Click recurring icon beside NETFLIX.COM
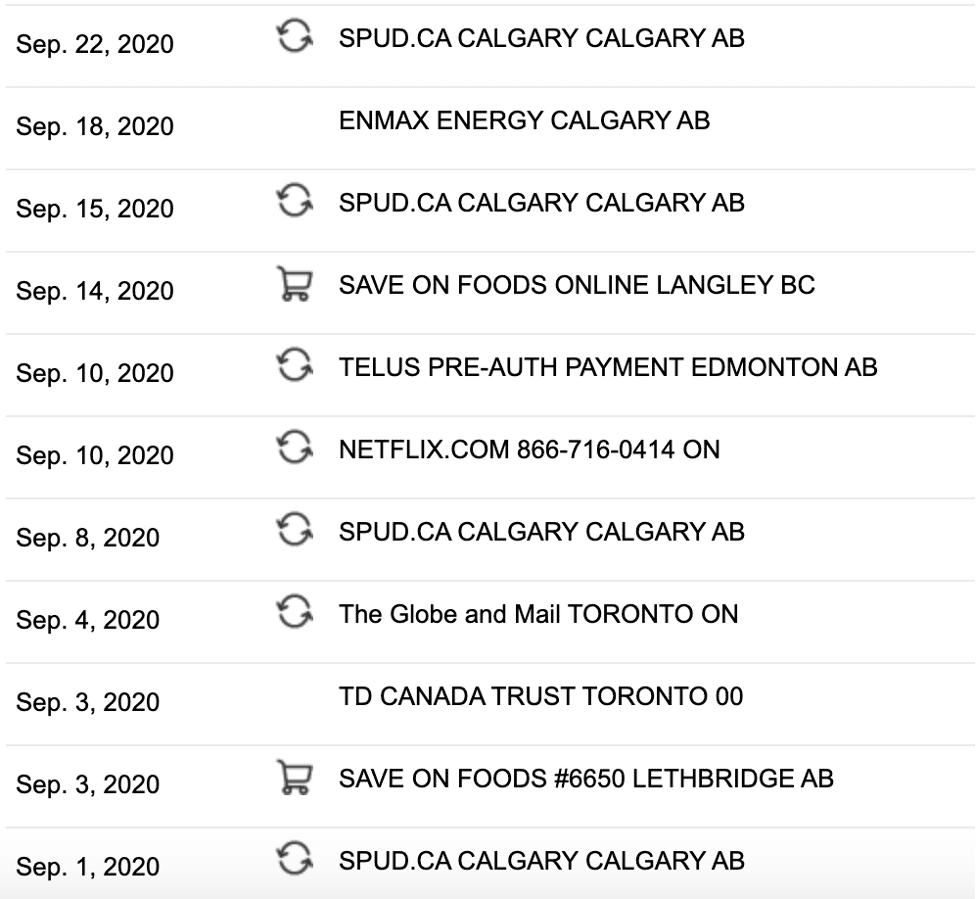Image resolution: width=977 pixels, height=899 pixels. click(295, 447)
